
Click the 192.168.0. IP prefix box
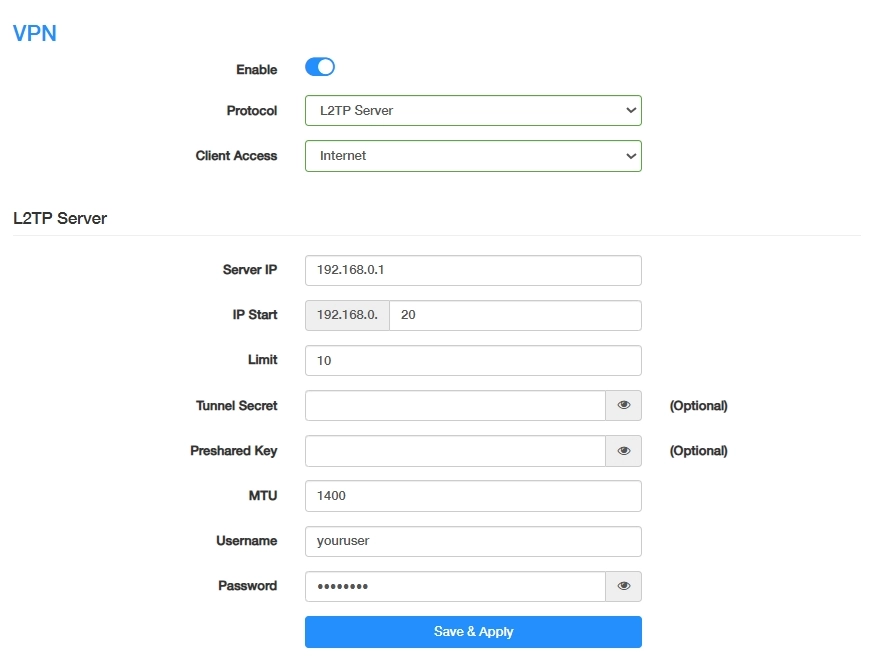coord(347,315)
